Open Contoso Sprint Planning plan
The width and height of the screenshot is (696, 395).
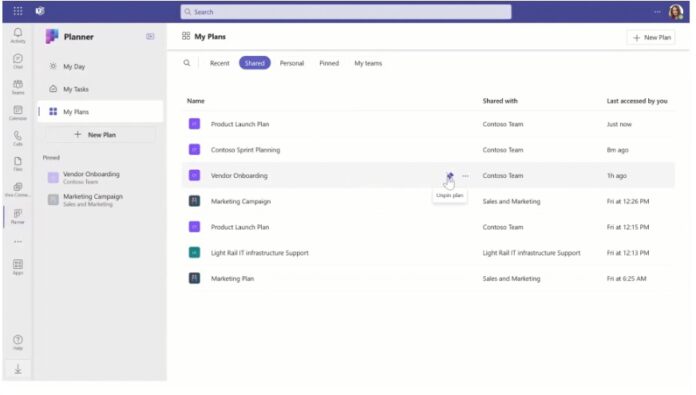(x=428, y=150)
